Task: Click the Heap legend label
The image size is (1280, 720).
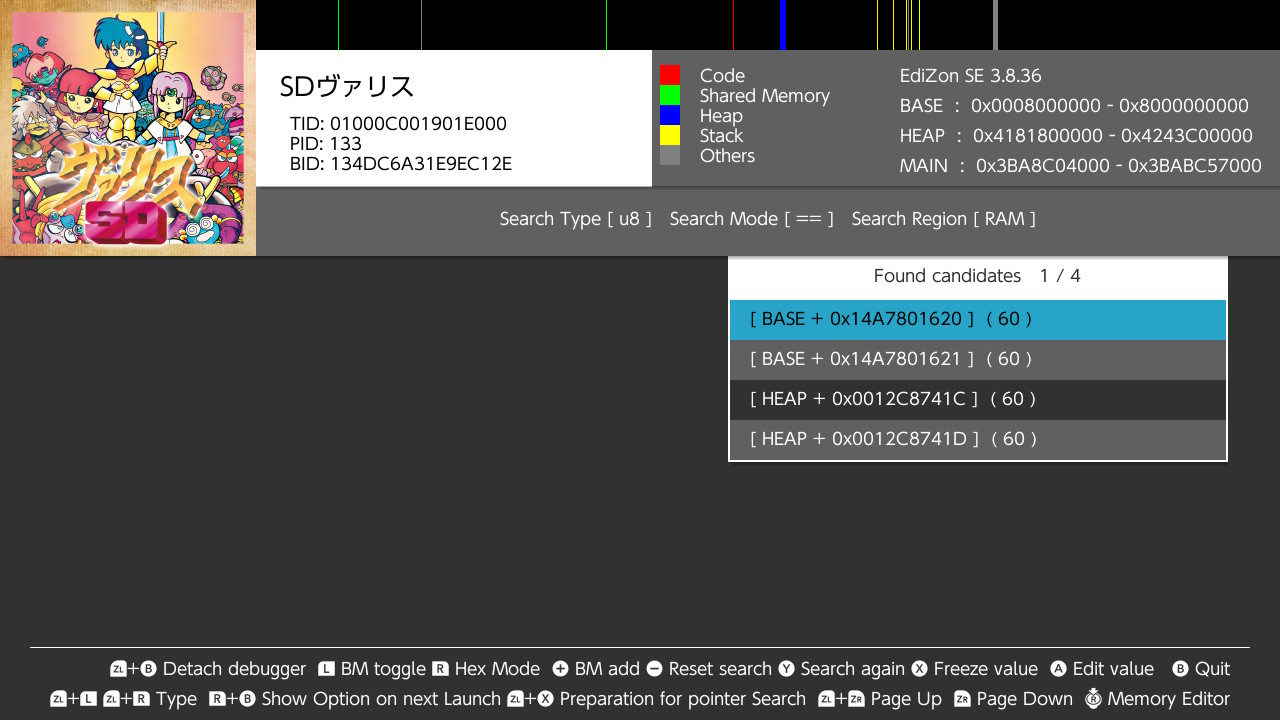Action: click(721, 116)
